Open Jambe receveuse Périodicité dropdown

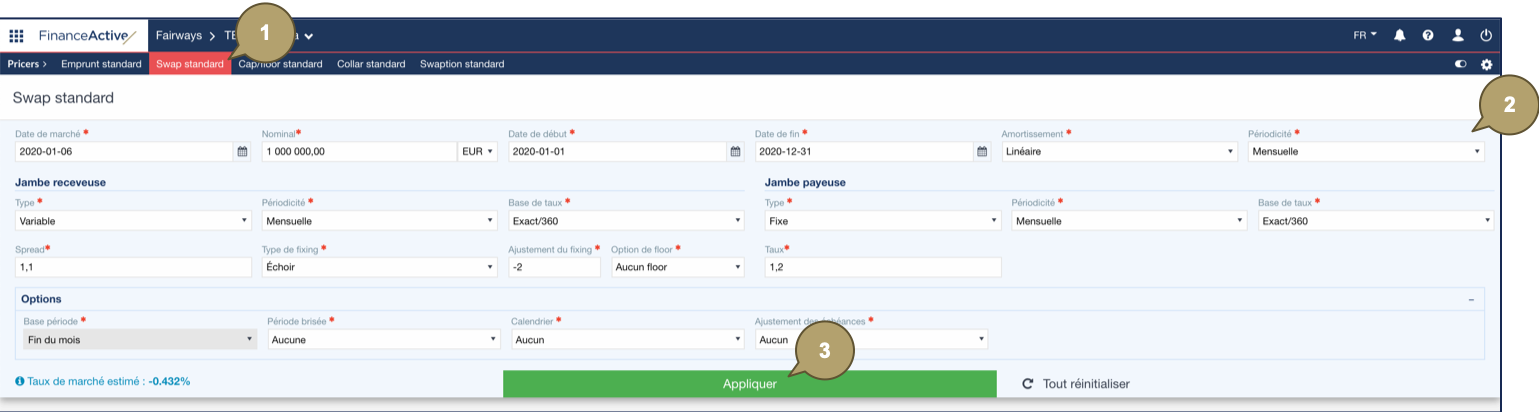pos(380,220)
